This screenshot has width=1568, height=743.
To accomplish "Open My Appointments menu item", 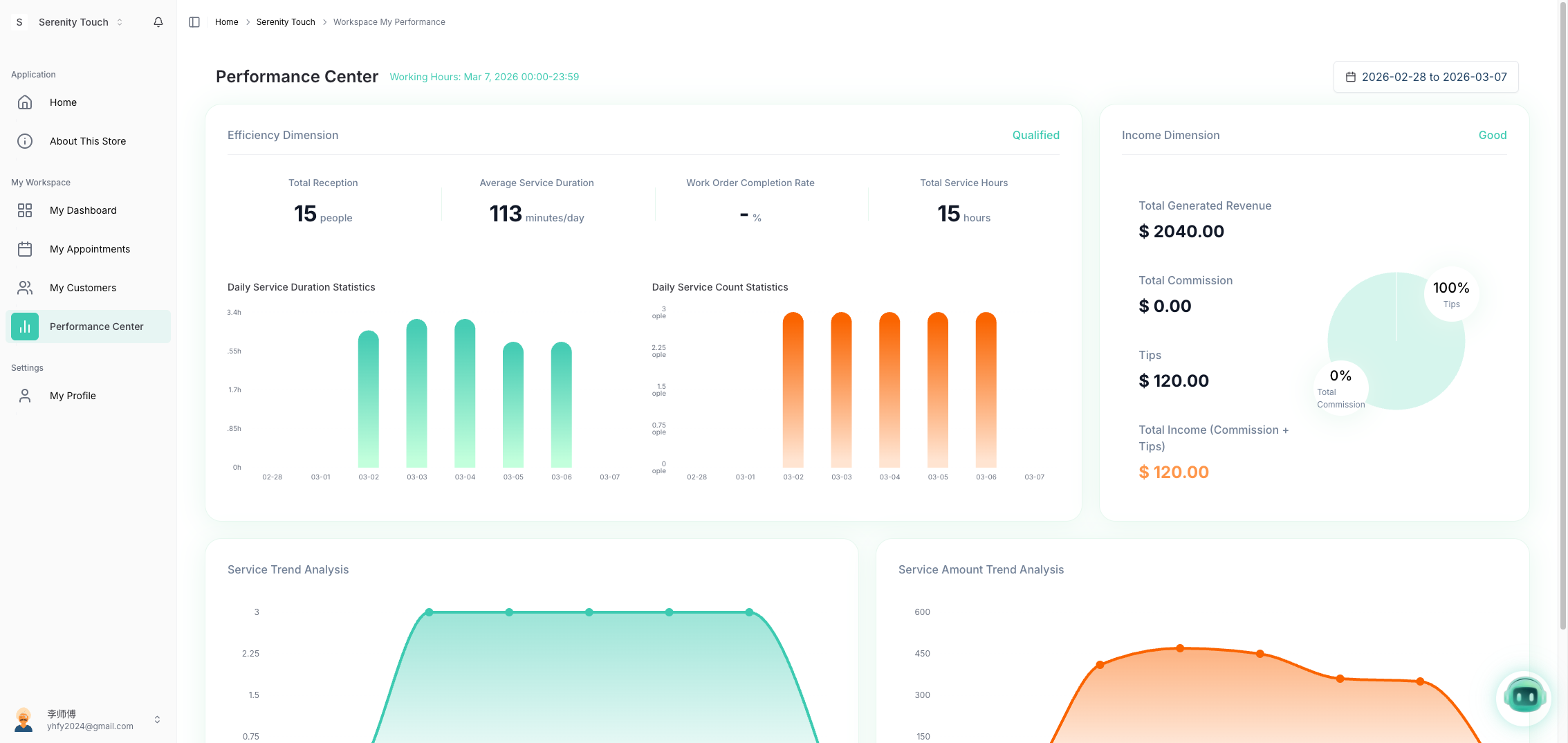I will click(90, 249).
